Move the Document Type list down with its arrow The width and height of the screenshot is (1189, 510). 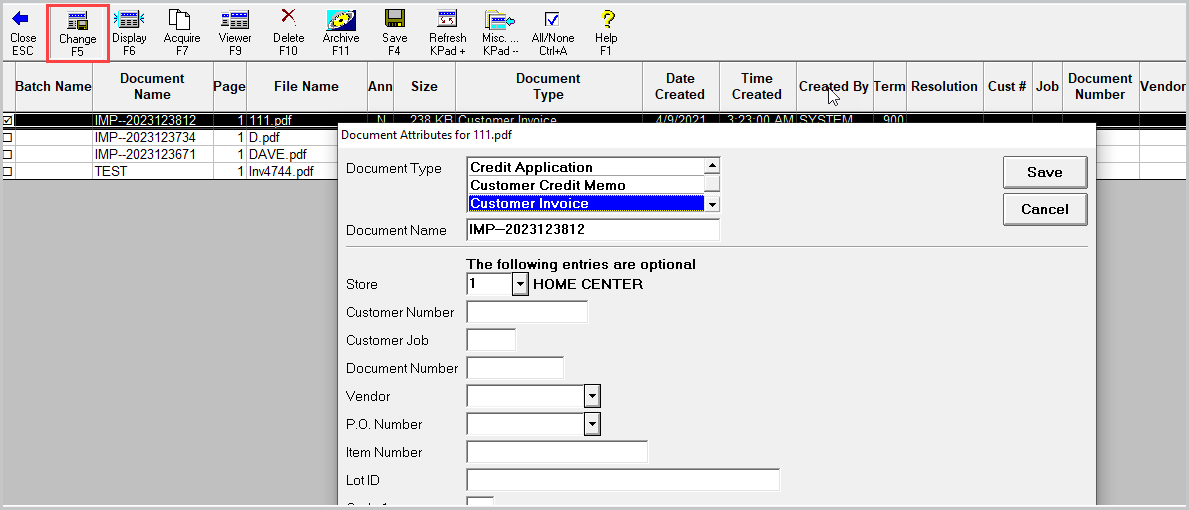point(711,203)
